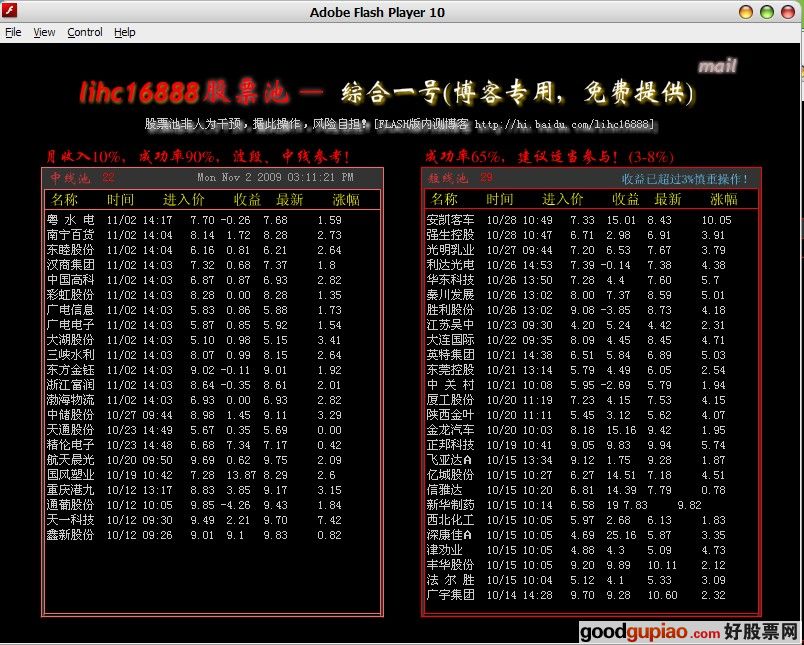Select the 光明乳业 stock row
The width and height of the screenshot is (804, 645).
[x=576, y=250]
